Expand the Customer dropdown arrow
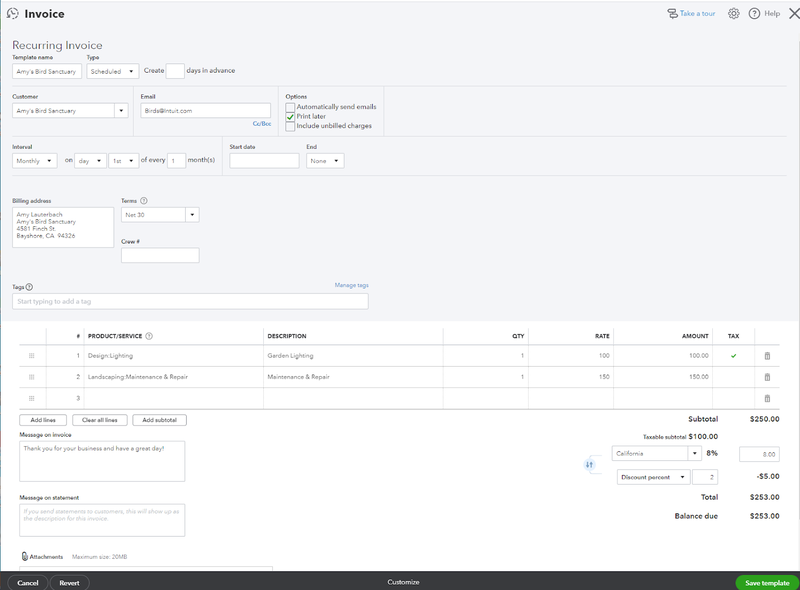800x590 pixels. click(x=121, y=111)
